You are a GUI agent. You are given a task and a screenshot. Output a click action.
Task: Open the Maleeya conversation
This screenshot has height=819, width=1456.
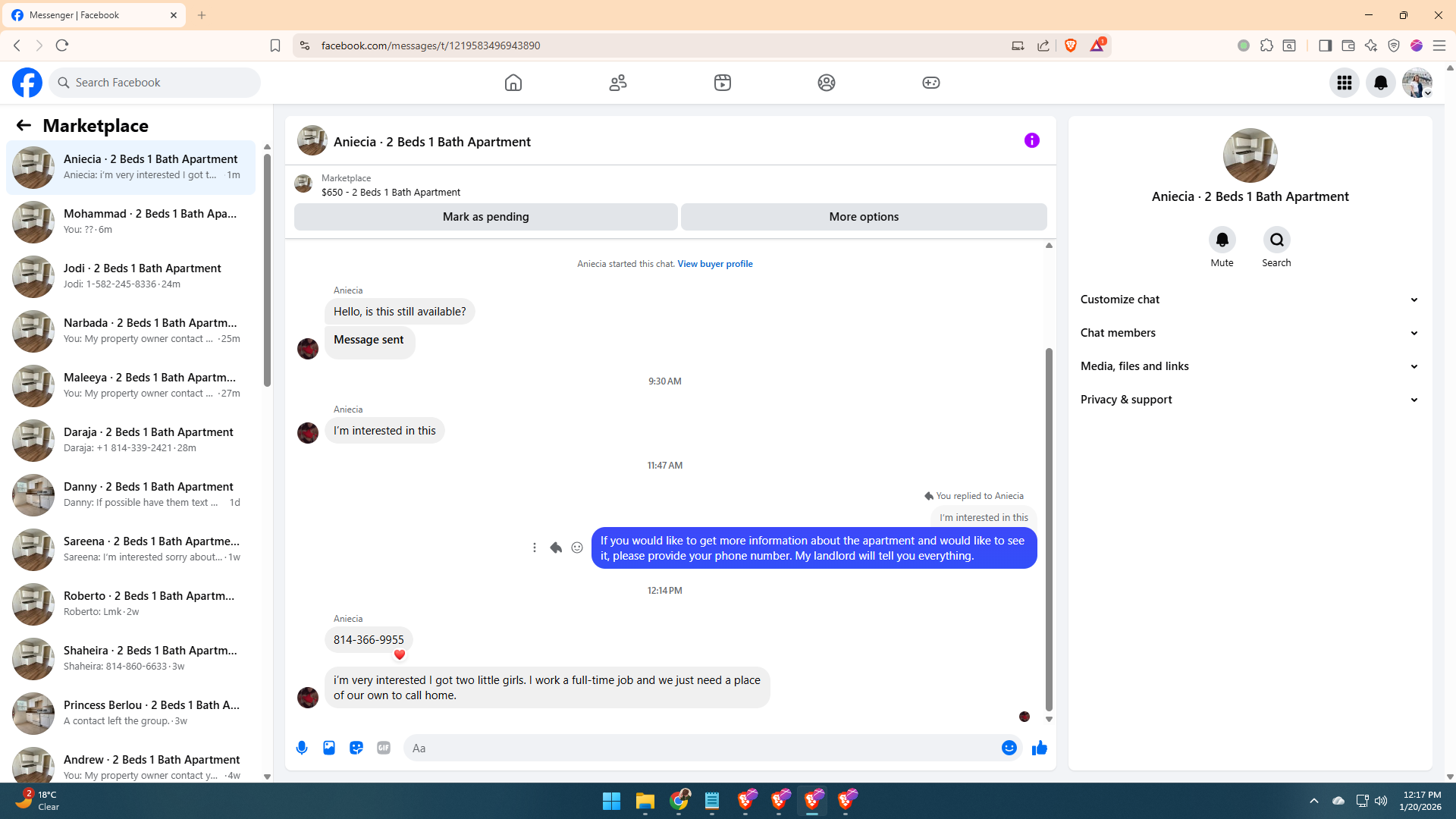tap(131, 385)
